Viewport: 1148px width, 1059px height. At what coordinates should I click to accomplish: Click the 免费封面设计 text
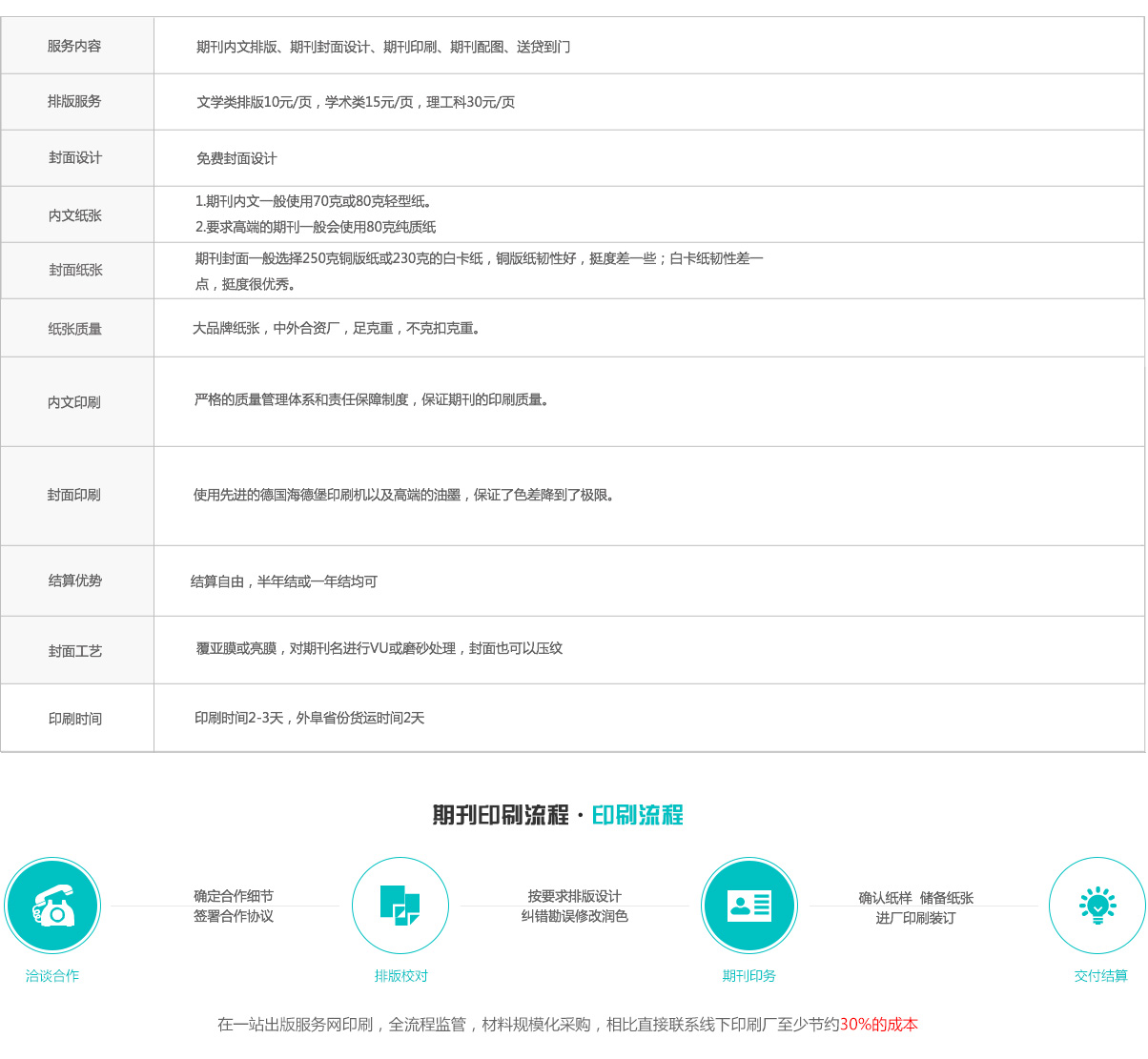click(x=236, y=159)
